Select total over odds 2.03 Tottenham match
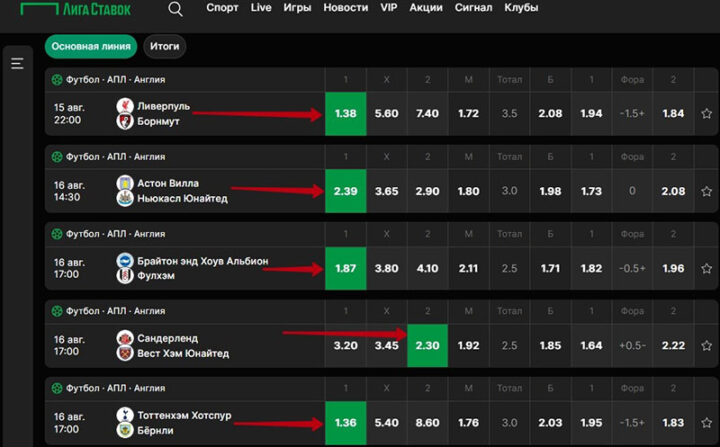720x447 pixels. [550, 423]
